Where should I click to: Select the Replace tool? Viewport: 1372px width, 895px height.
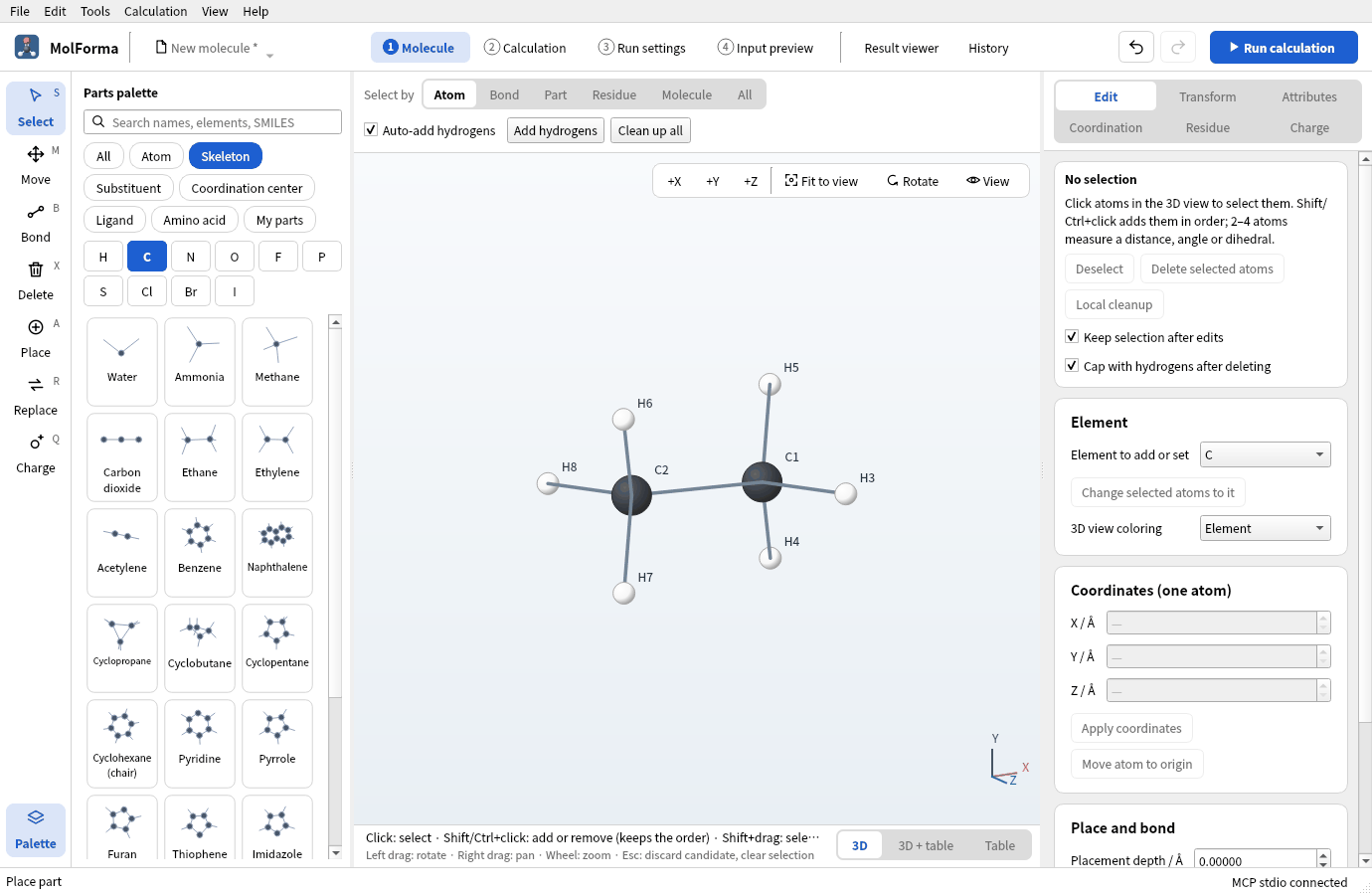[x=35, y=396]
